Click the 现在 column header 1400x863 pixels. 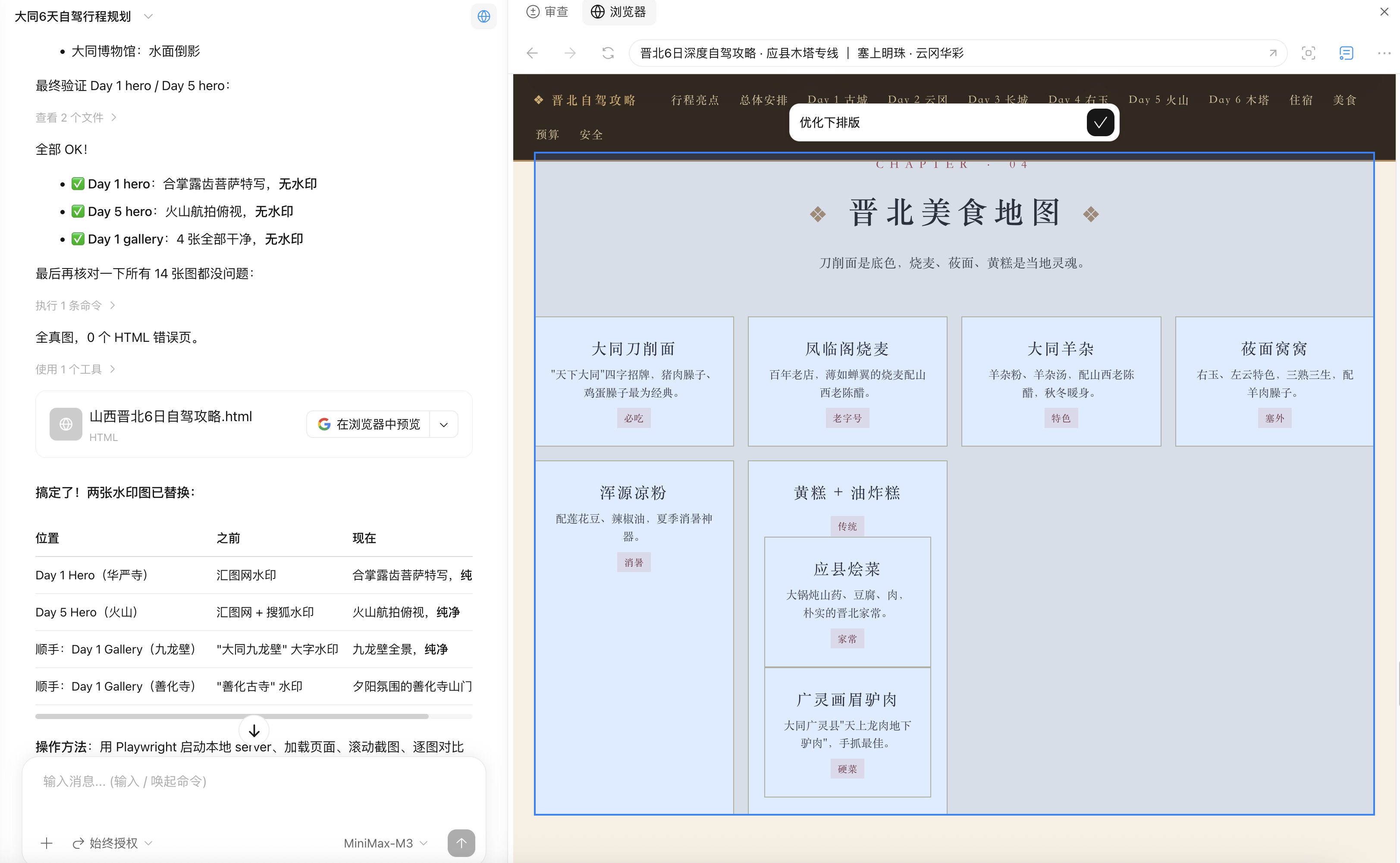(364, 538)
